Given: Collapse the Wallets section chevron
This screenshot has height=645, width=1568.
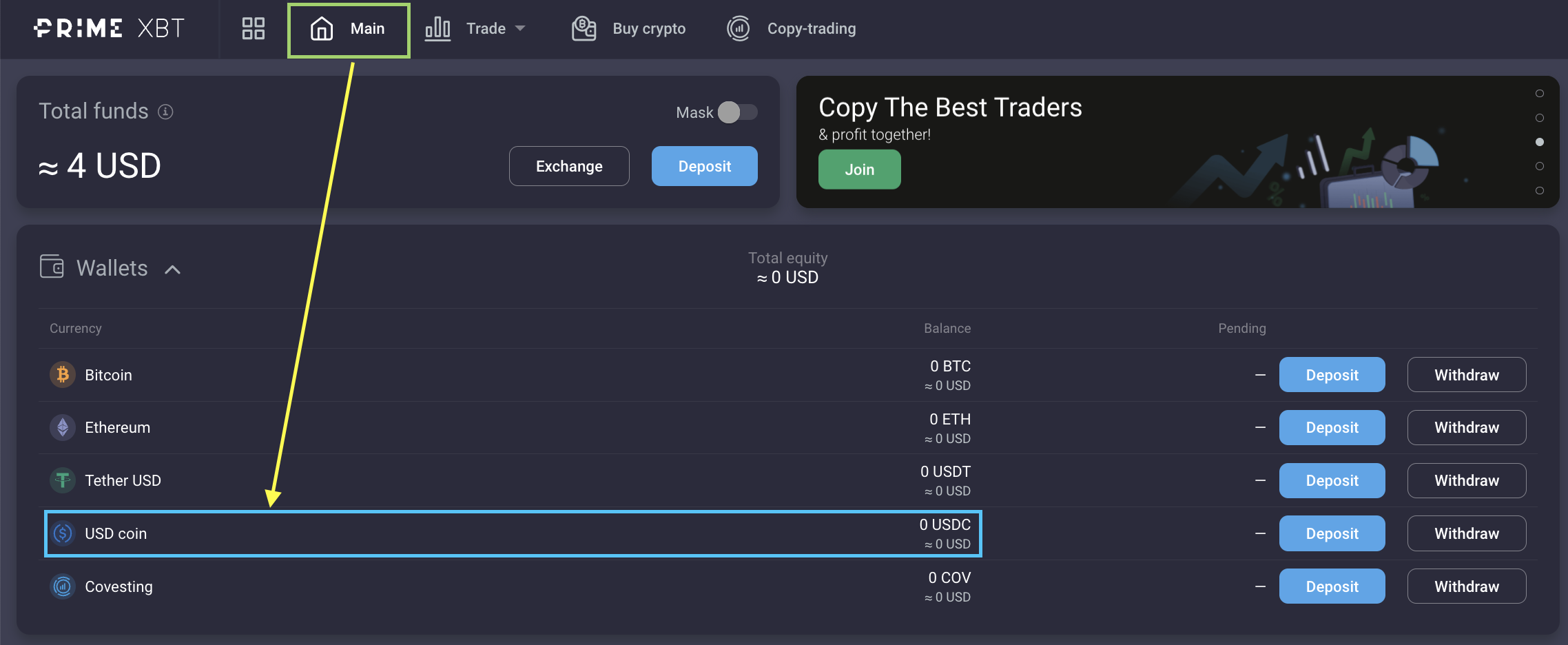Looking at the screenshot, I should tap(173, 269).
